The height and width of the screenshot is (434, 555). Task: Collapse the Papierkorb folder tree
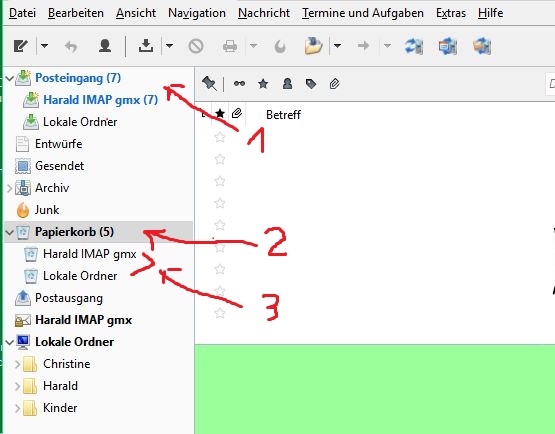point(10,232)
